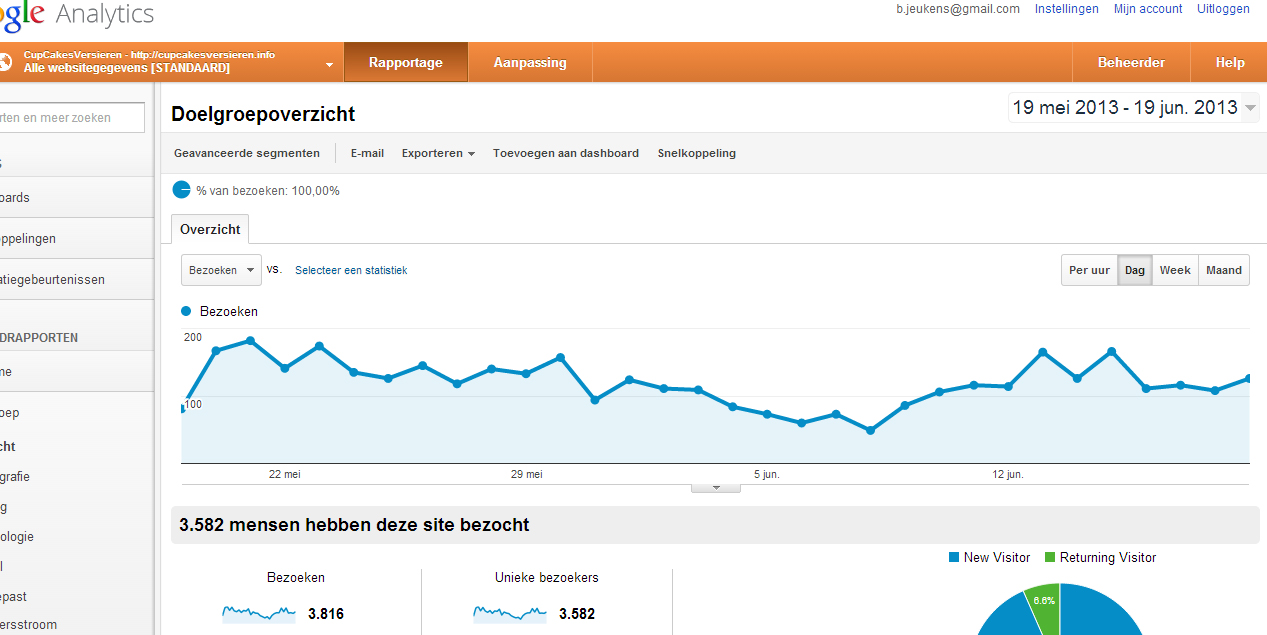Click the New Visitor blue legend swatch

(x=954, y=557)
